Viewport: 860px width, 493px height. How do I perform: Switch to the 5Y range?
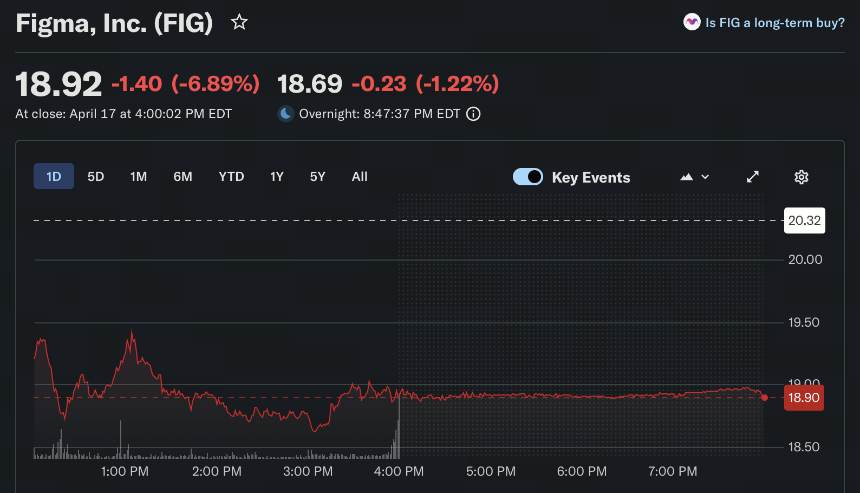tap(318, 177)
